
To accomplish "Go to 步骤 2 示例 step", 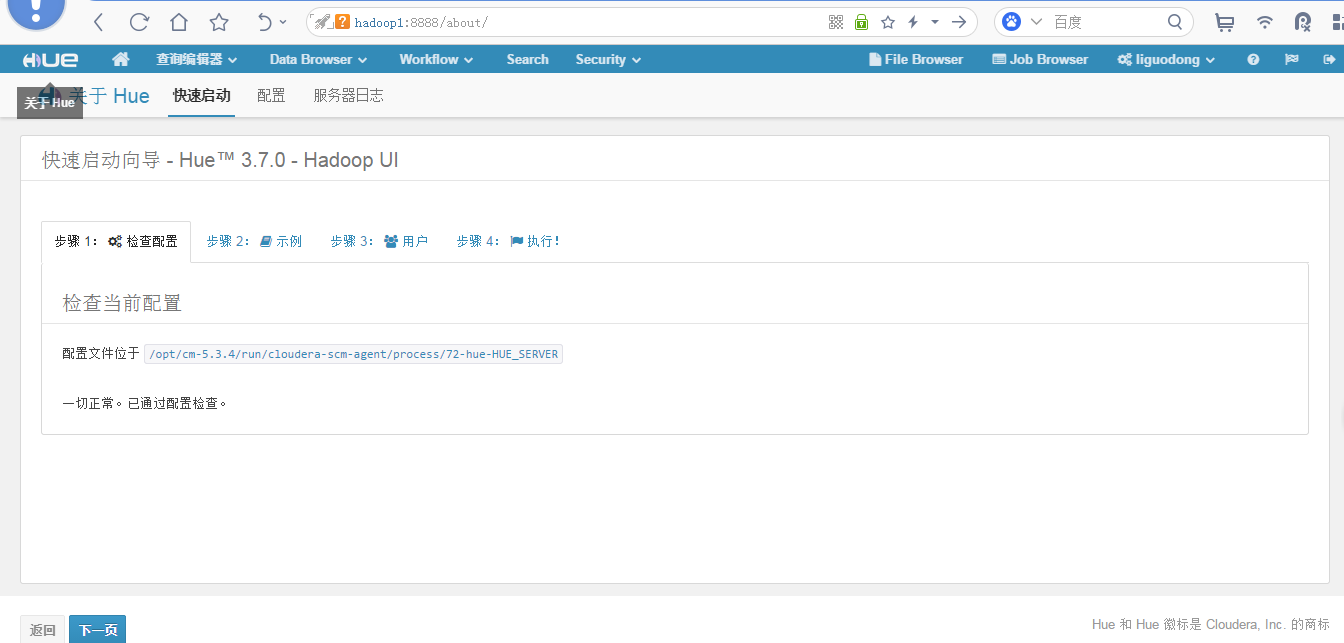I will [x=254, y=242].
